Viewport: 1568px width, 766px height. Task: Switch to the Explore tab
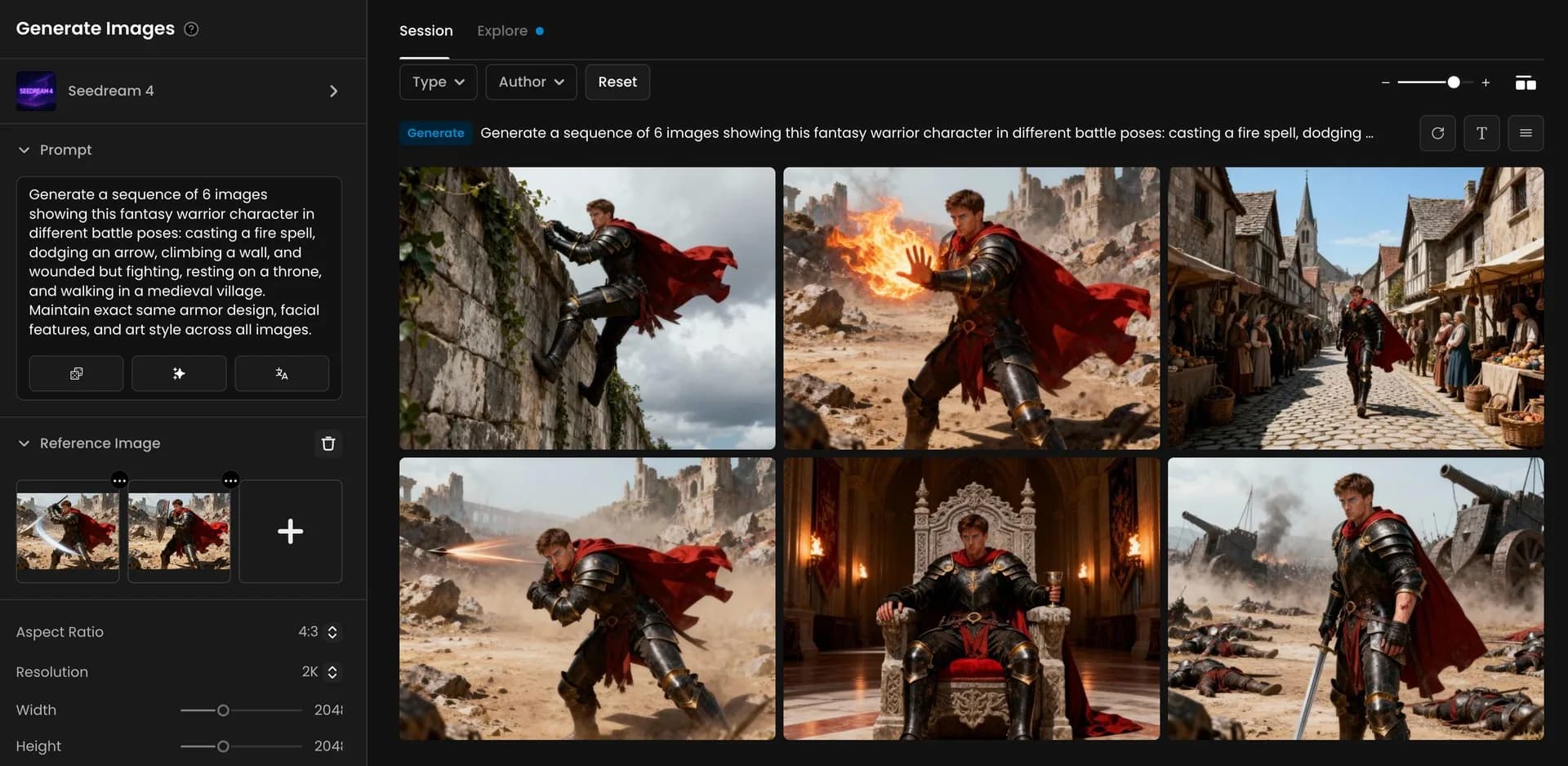pyautogui.click(x=501, y=30)
